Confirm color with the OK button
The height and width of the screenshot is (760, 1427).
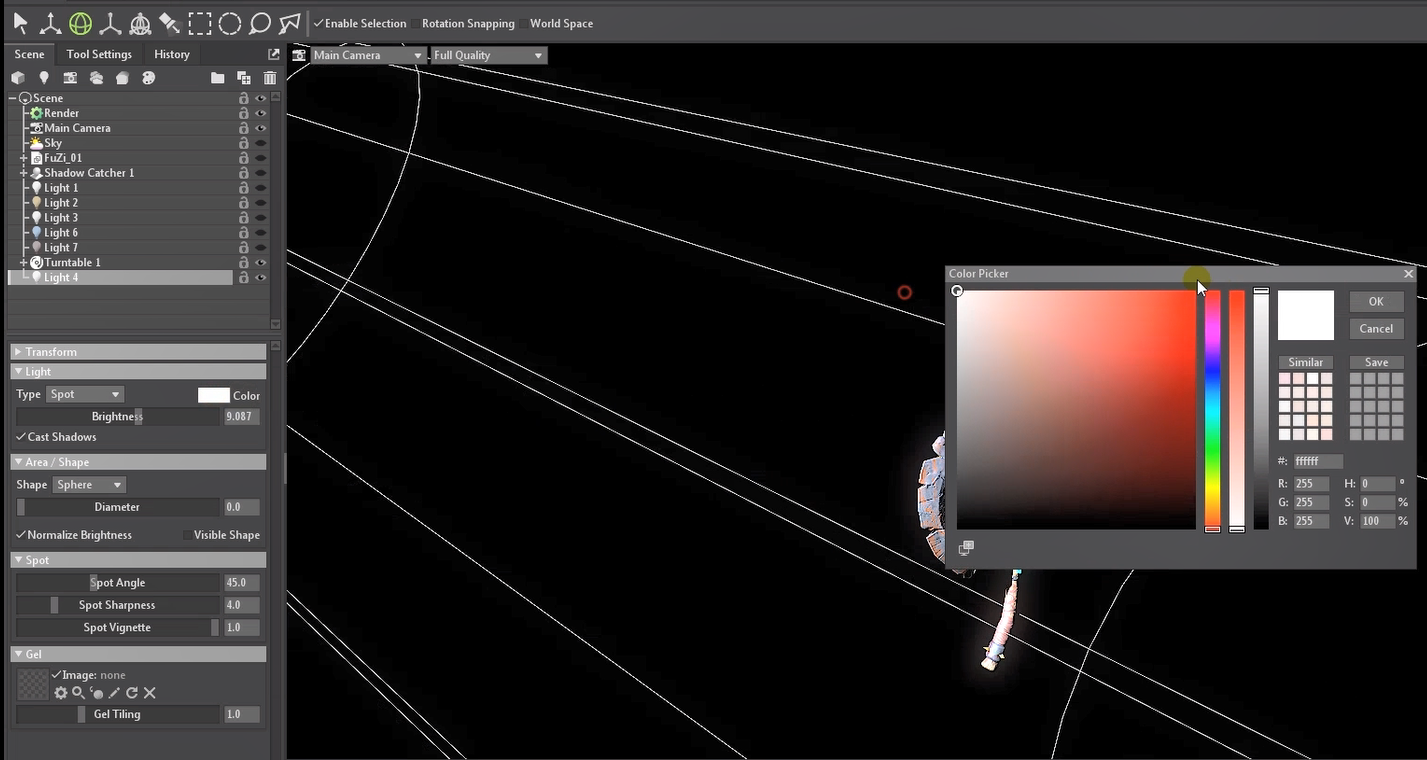pyautogui.click(x=1376, y=302)
